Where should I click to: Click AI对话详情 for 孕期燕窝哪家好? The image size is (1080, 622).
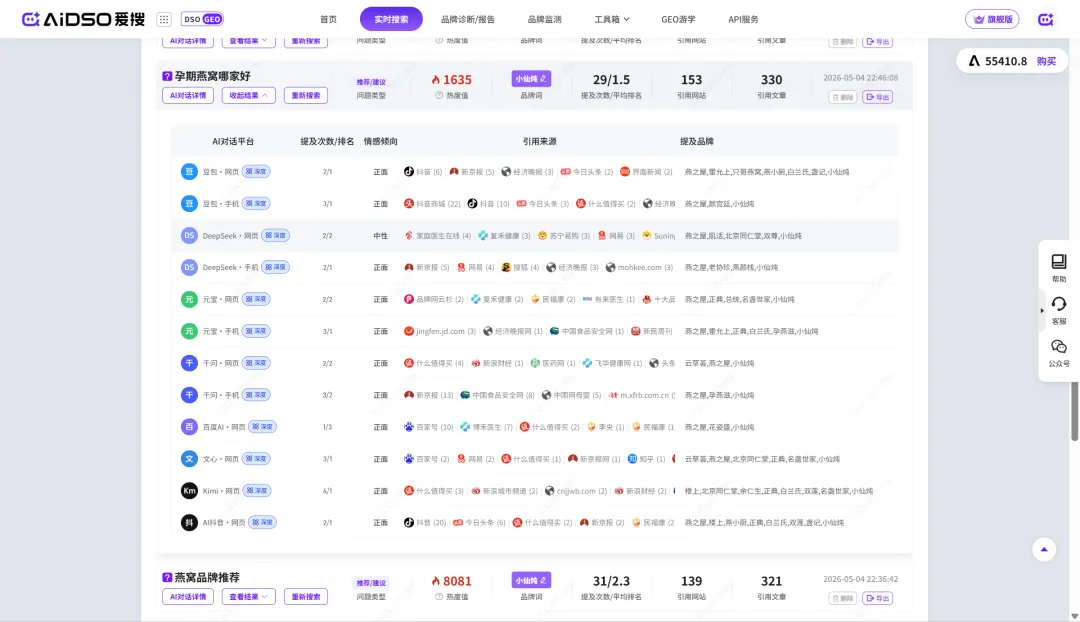click(188, 95)
